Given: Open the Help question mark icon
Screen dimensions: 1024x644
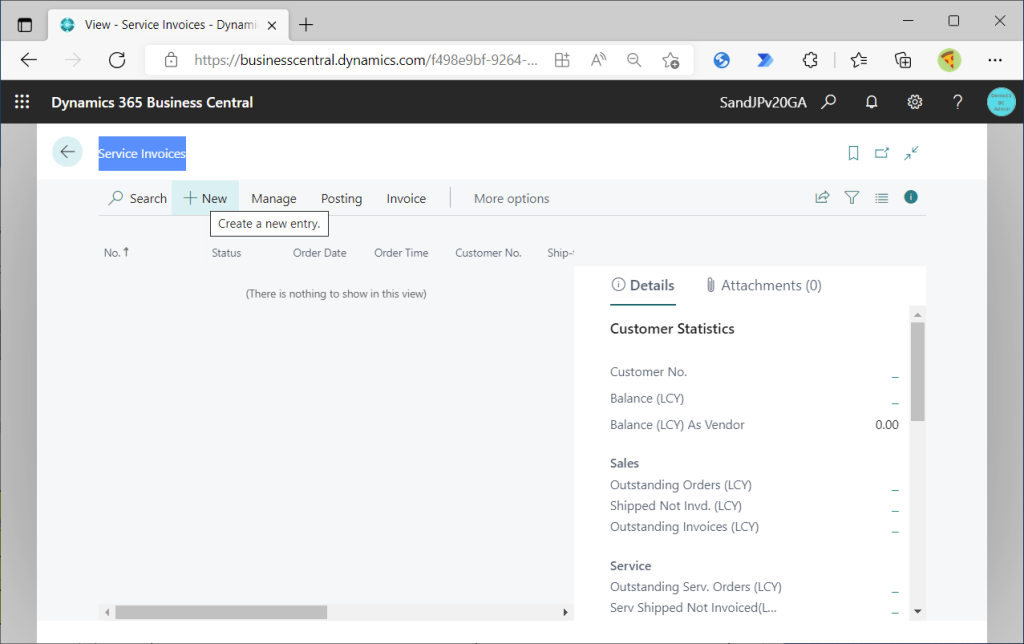Looking at the screenshot, I should click(957, 102).
